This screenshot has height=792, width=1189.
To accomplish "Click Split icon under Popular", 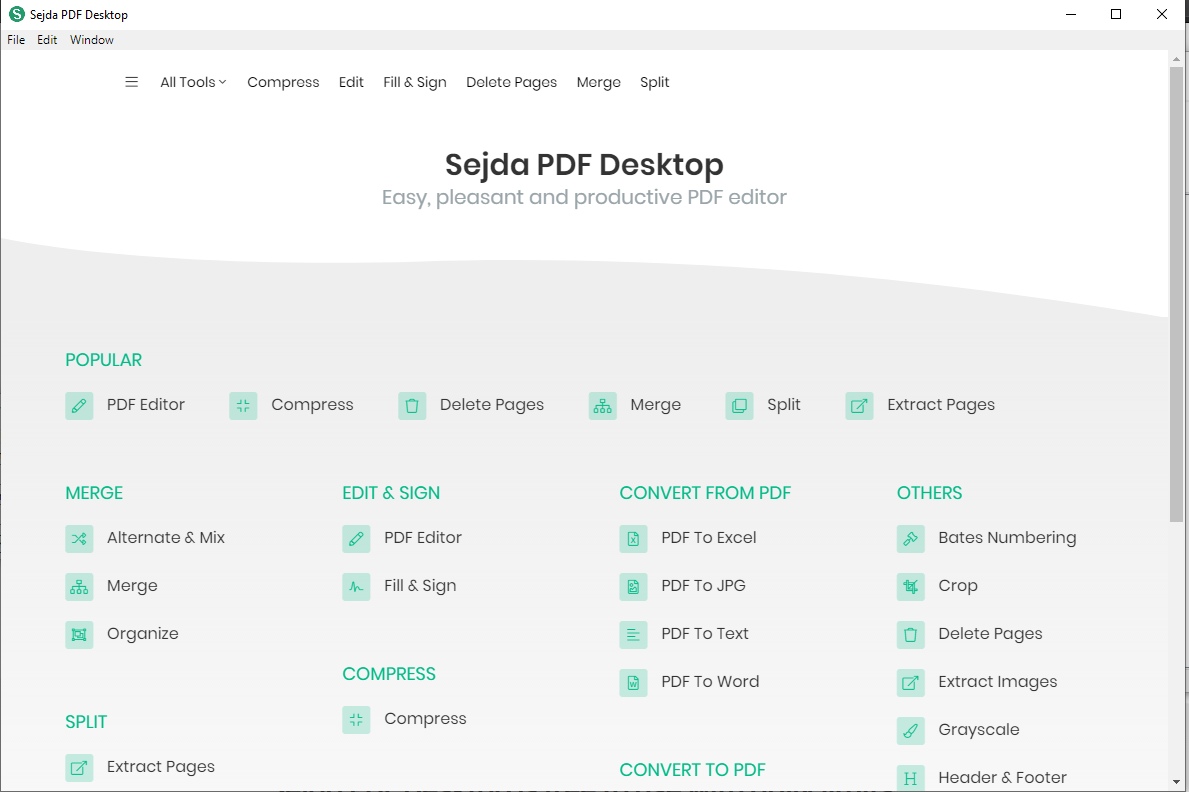I will [739, 406].
